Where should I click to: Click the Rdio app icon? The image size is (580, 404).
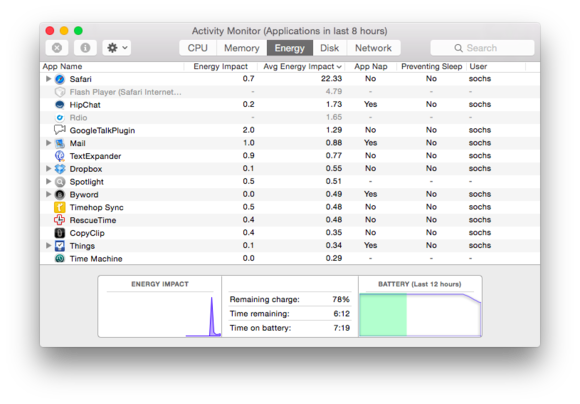click(x=60, y=118)
